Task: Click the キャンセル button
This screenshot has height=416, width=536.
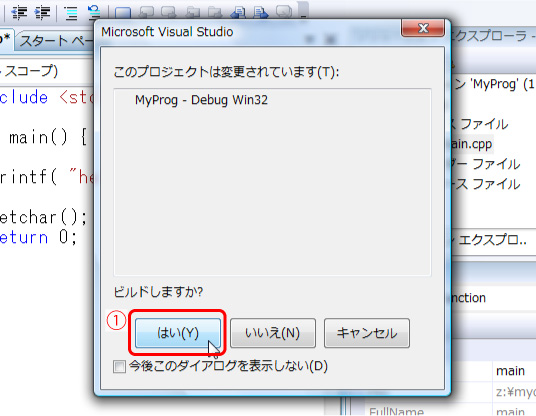Action: (x=367, y=333)
